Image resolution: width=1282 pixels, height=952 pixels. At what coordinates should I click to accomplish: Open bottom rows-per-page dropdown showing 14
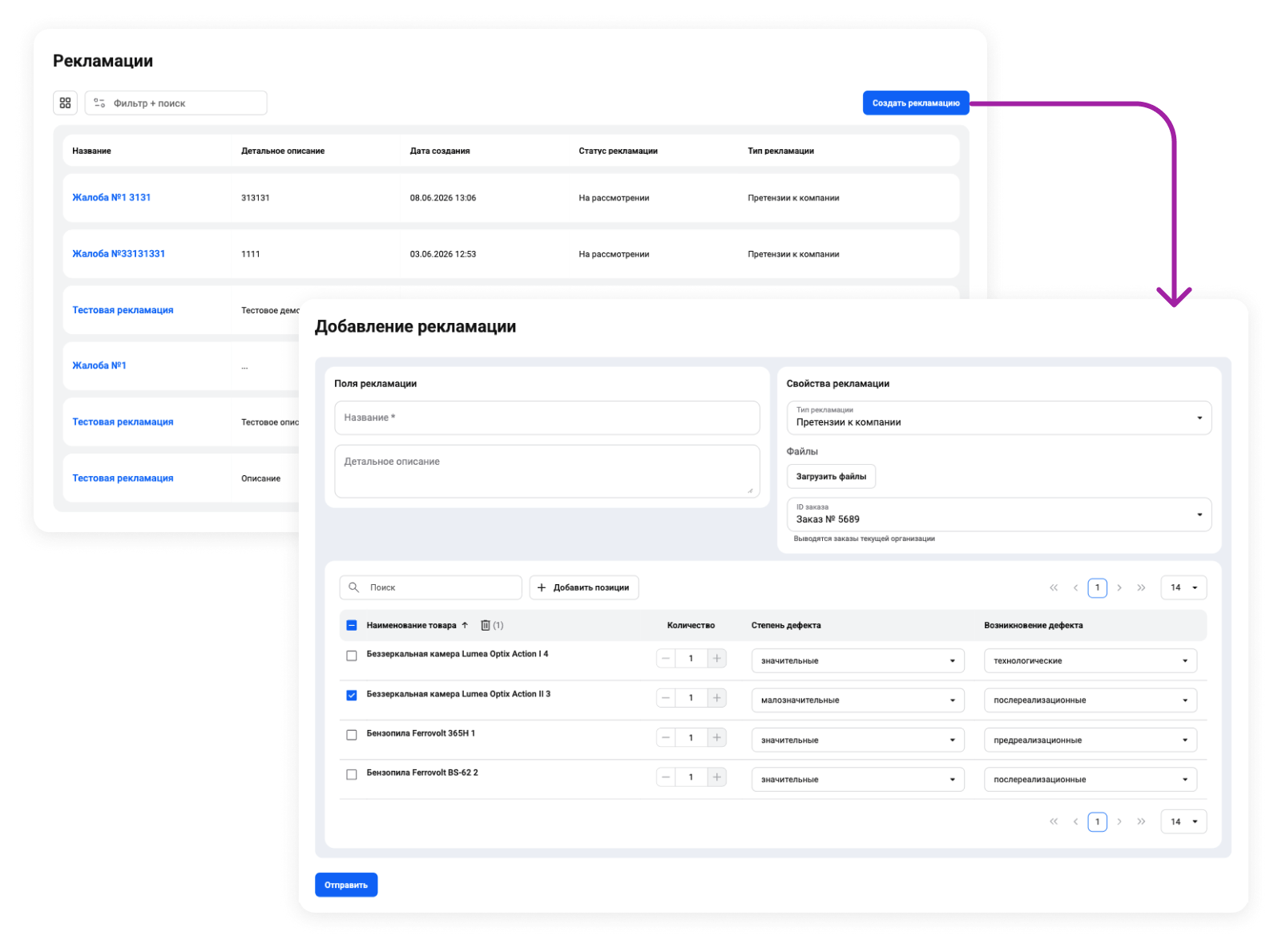point(1183,821)
